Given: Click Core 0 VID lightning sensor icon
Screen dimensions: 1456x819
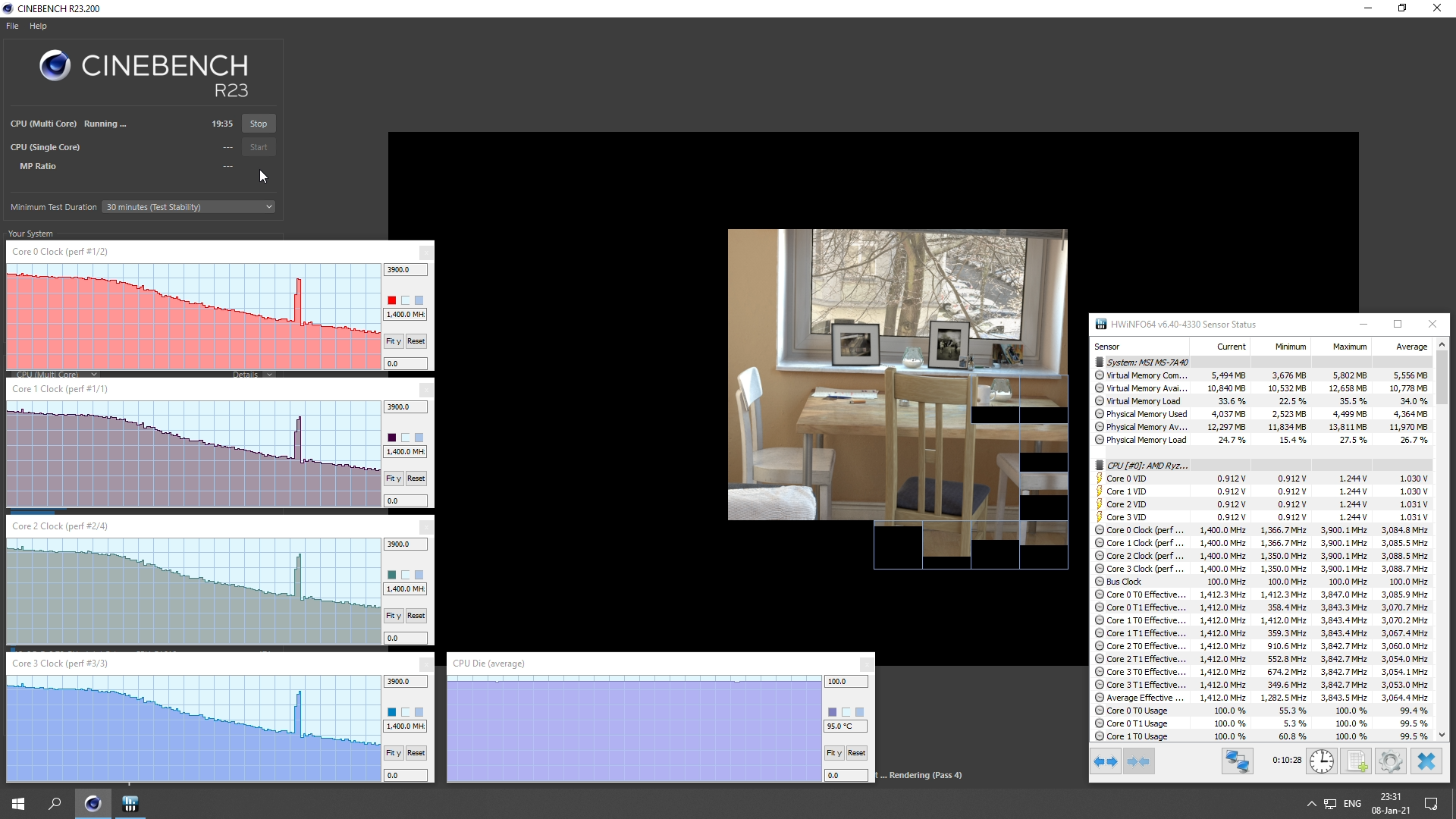Looking at the screenshot, I should tap(1099, 479).
